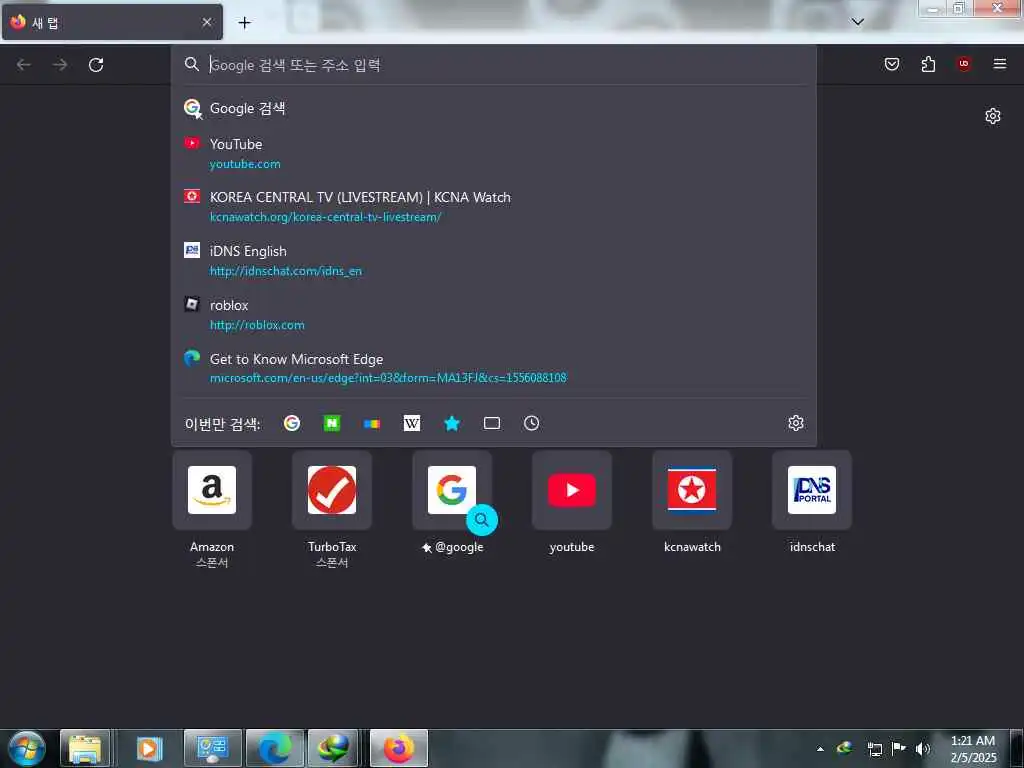
Task: Focus the Google search or address field
Action: point(494,65)
